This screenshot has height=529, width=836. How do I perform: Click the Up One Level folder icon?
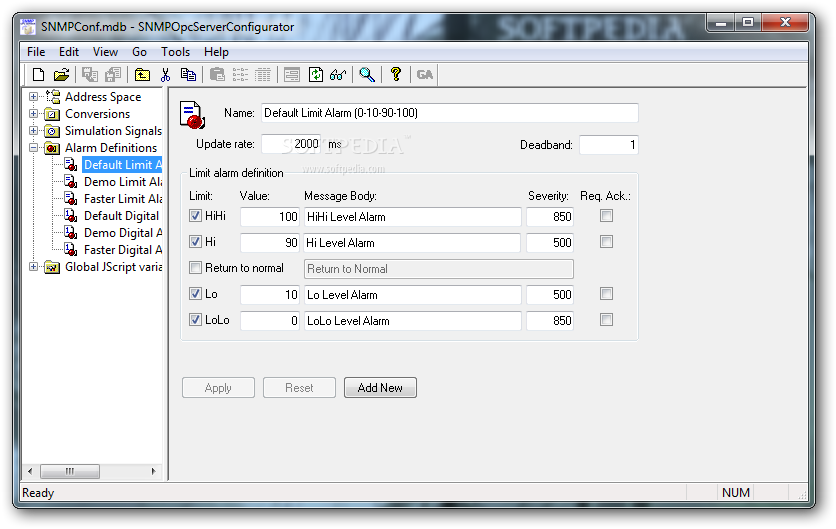[x=142, y=75]
